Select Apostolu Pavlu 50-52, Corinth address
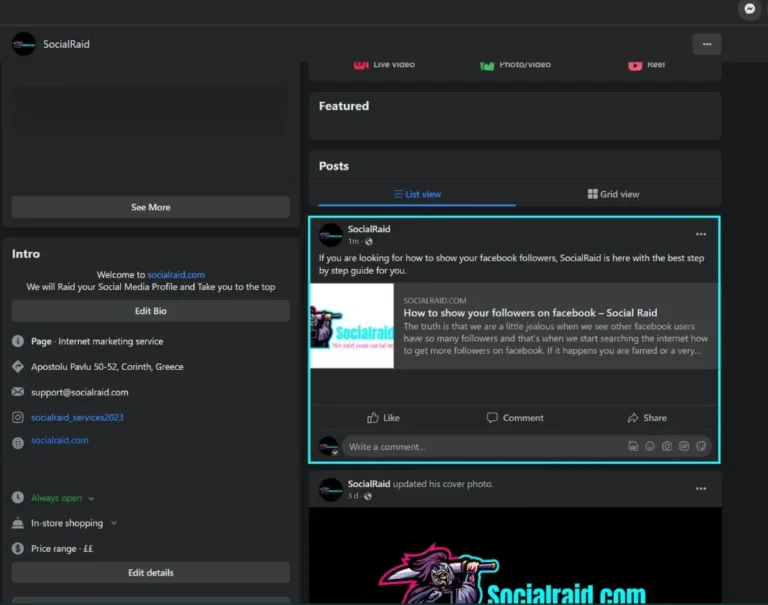The height and width of the screenshot is (605, 768). pyautogui.click(x=107, y=367)
